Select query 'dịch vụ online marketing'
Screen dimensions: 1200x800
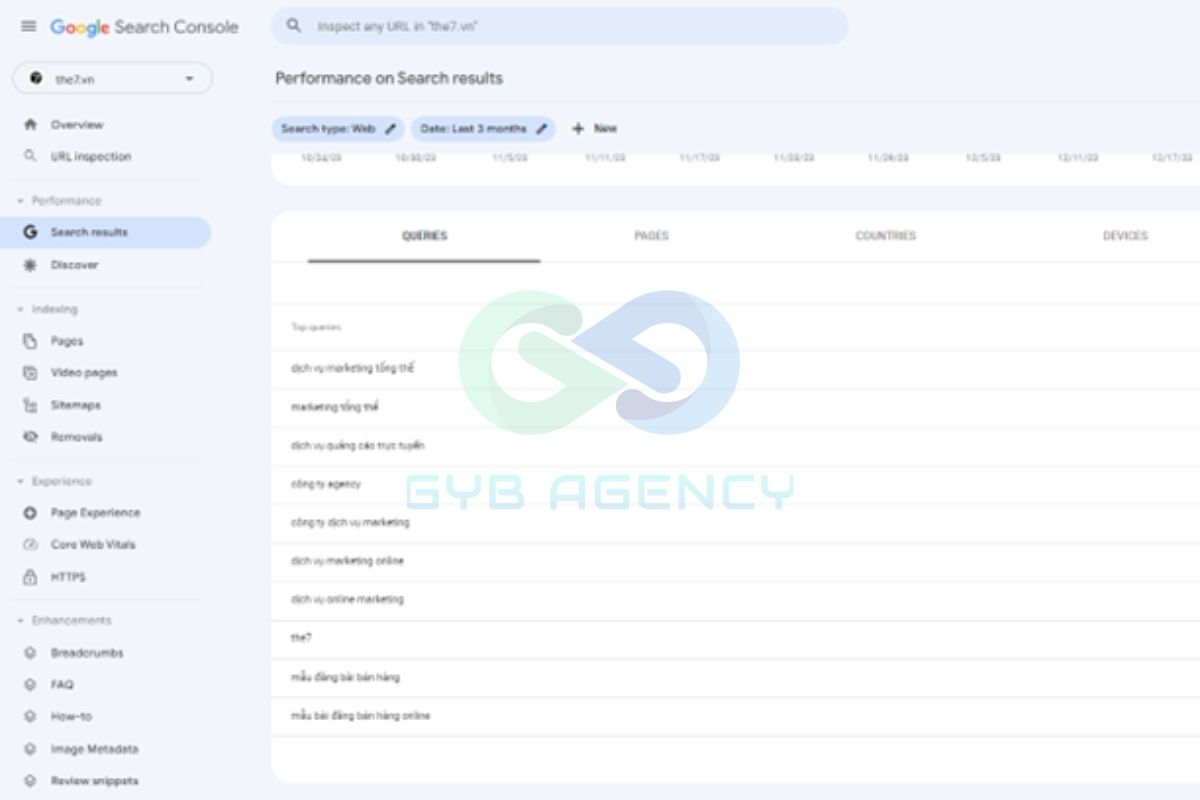pyautogui.click(x=347, y=600)
